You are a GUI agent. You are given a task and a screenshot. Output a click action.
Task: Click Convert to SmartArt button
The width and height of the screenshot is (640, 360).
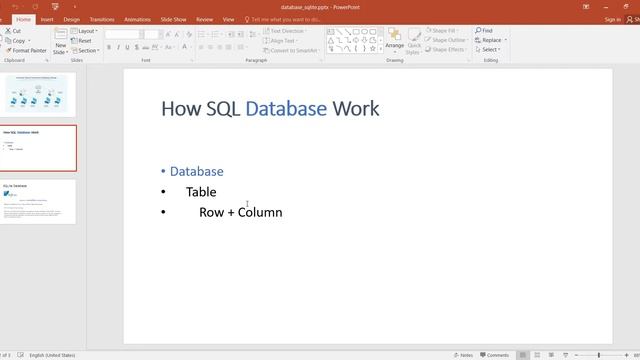pyautogui.click(x=291, y=51)
